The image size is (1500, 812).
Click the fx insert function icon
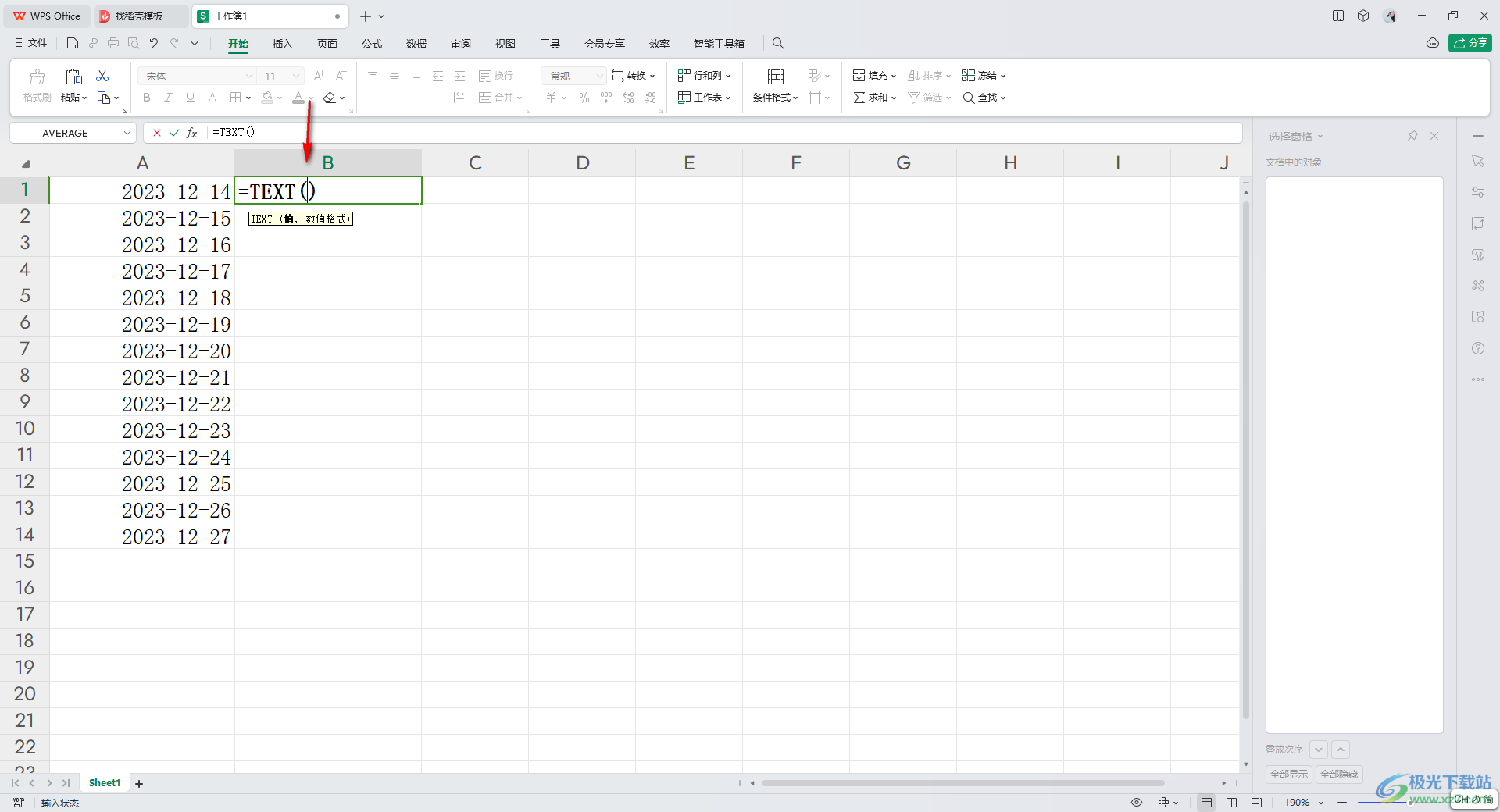coord(192,133)
